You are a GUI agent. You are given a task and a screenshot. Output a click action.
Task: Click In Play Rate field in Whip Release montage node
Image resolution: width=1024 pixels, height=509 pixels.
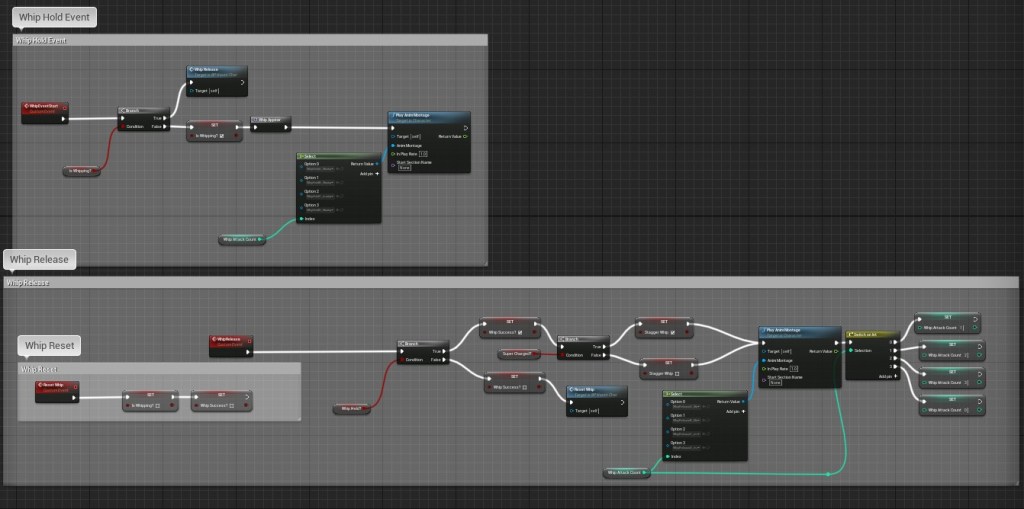click(793, 369)
